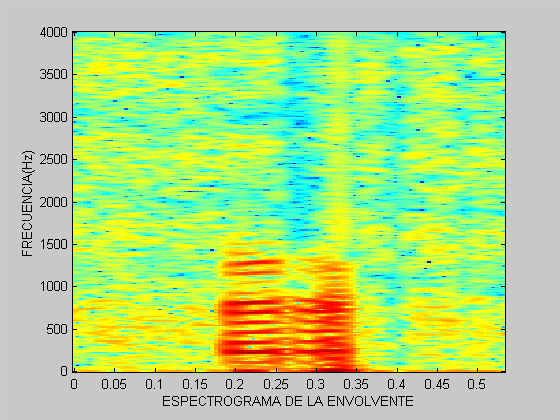This screenshot has height=420, width=560.
Task: Select the 0.1 time tick label
Action: (154, 384)
